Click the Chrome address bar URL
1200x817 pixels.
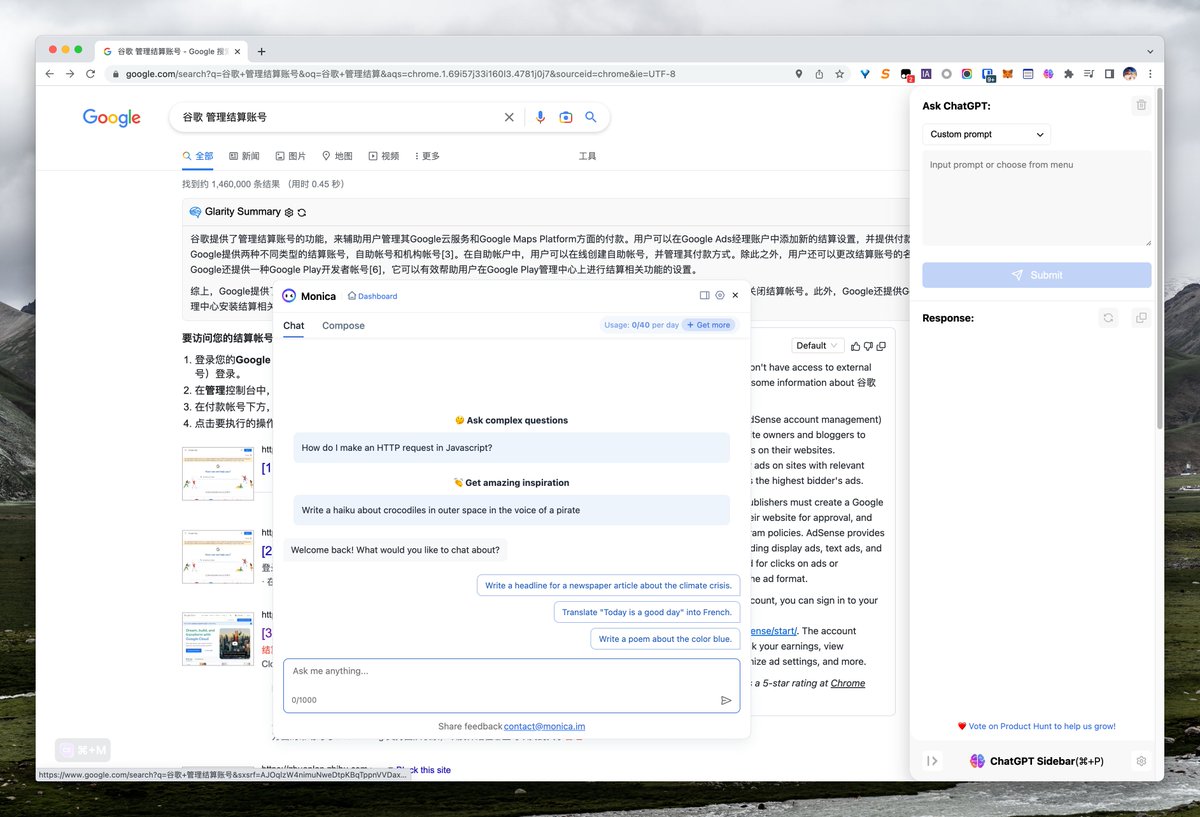coord(400,74)
